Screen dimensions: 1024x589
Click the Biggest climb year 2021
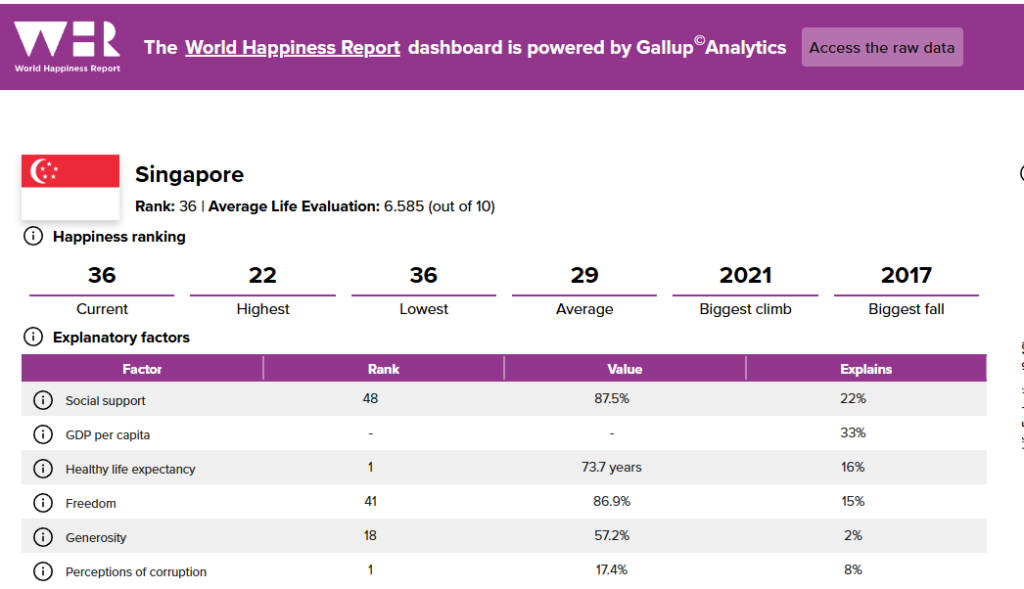coord(745,275)
